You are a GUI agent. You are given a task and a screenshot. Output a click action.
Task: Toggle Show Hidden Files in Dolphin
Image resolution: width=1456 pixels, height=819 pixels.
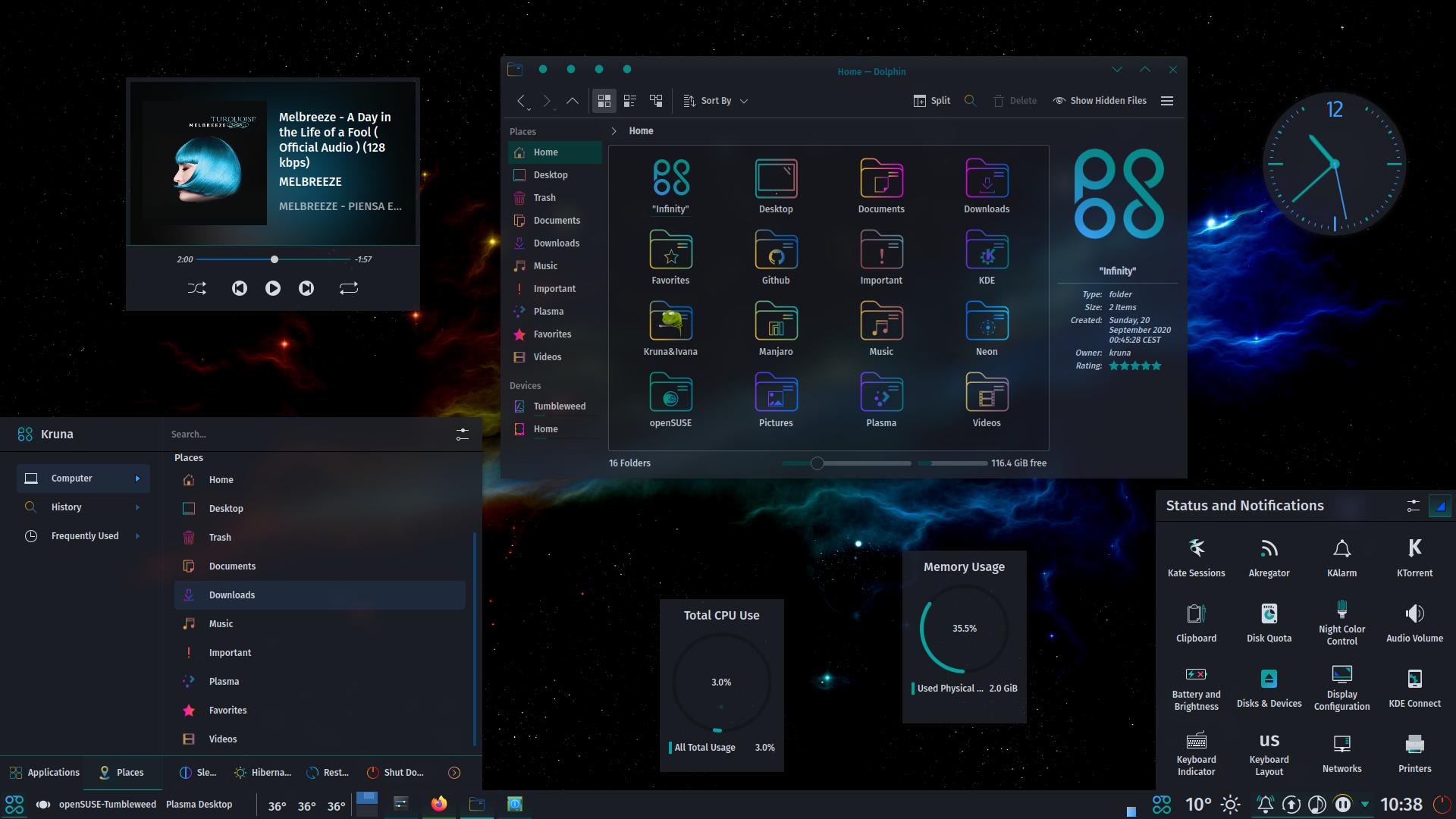click(1099, 100)
